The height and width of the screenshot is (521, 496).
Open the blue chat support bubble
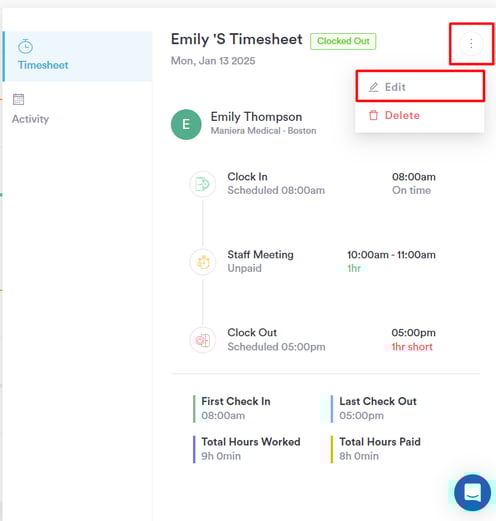pyautogui.click(x=472, y=493)
